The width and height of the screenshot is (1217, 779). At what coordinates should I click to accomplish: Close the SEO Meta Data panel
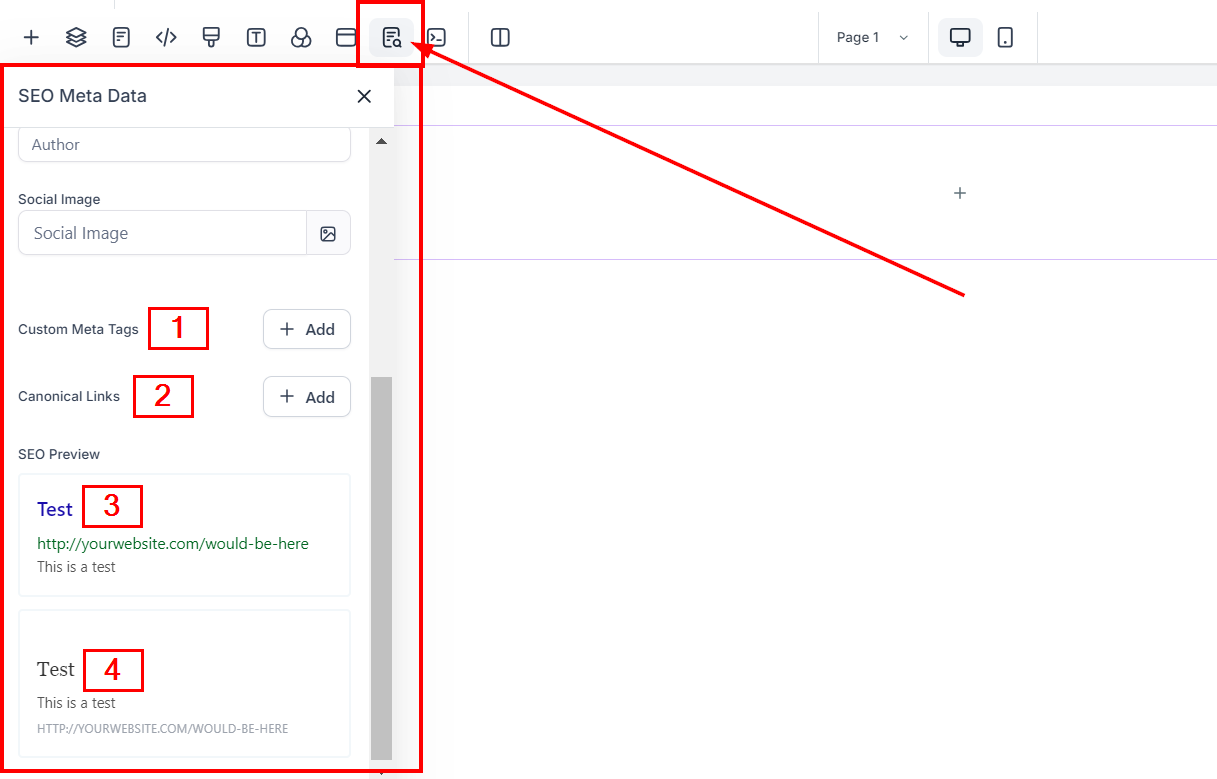click(364, 96)
